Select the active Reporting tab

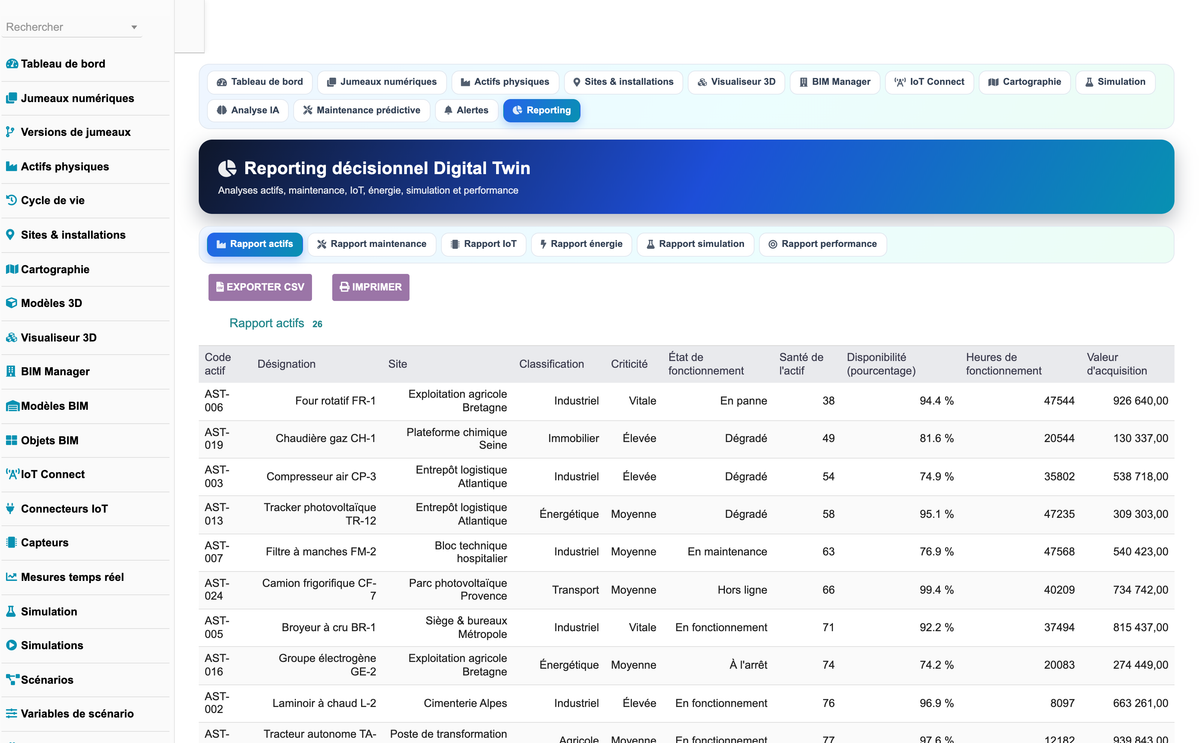pos(541,110)
